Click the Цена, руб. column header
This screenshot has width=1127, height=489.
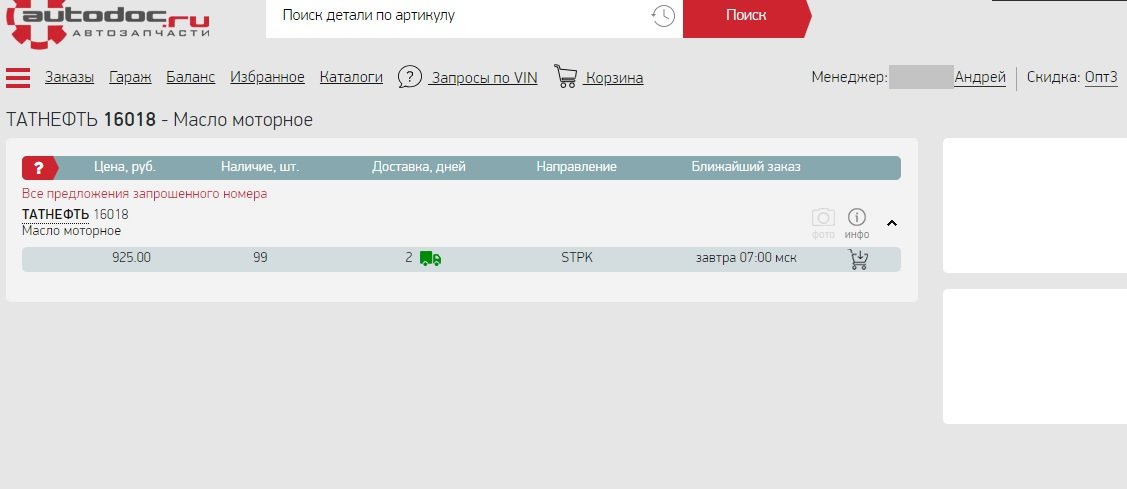pos(125,167)
